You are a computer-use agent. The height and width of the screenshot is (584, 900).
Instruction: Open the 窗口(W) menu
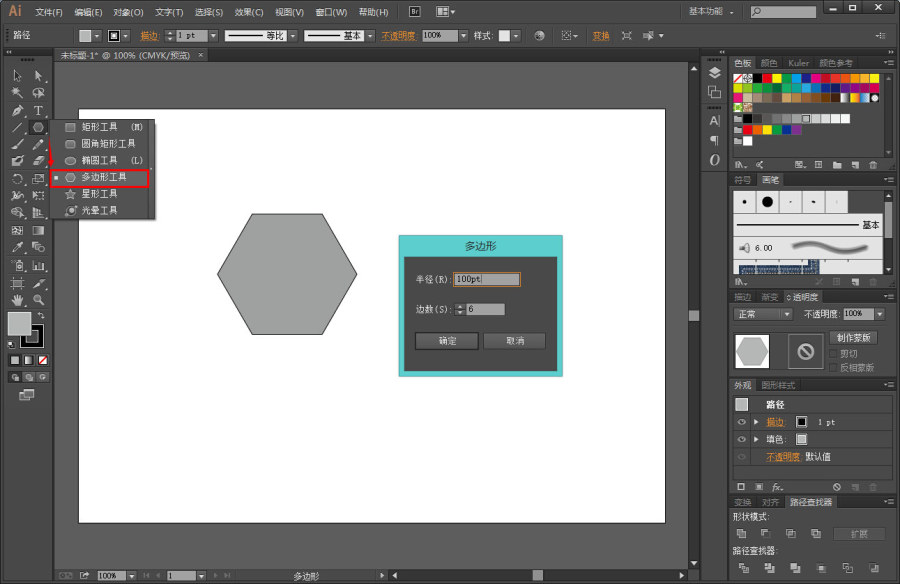(331, 12)
